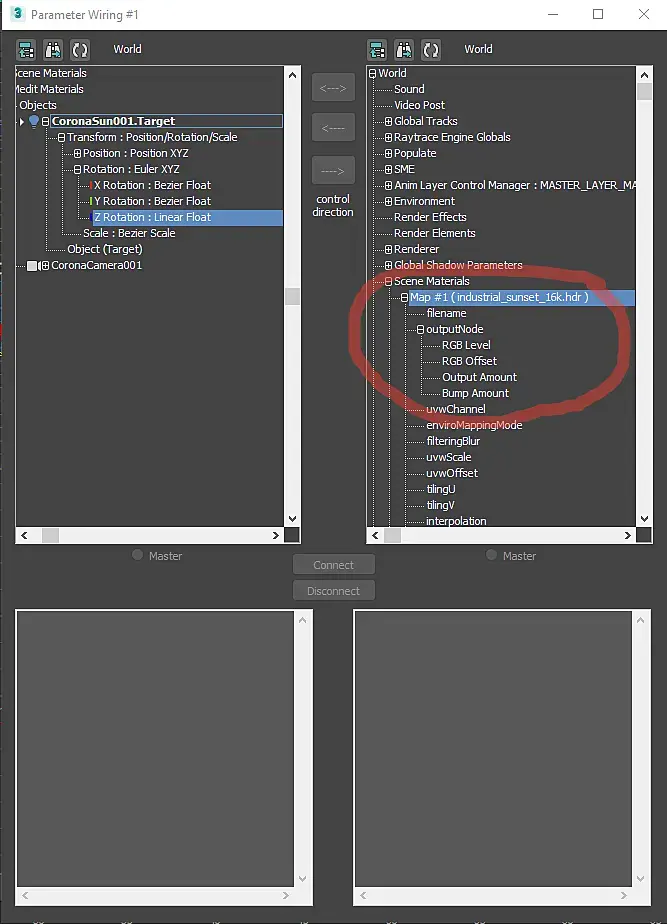Enable the left Master radio button
667x924 pixels.
(x=137, y=555)
